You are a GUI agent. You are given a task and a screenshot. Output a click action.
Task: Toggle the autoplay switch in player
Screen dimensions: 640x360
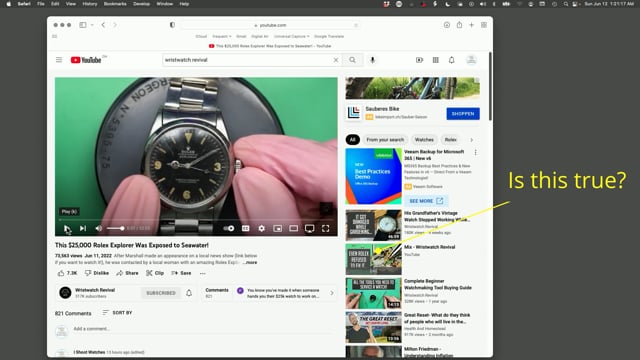[x=229, y=229]
